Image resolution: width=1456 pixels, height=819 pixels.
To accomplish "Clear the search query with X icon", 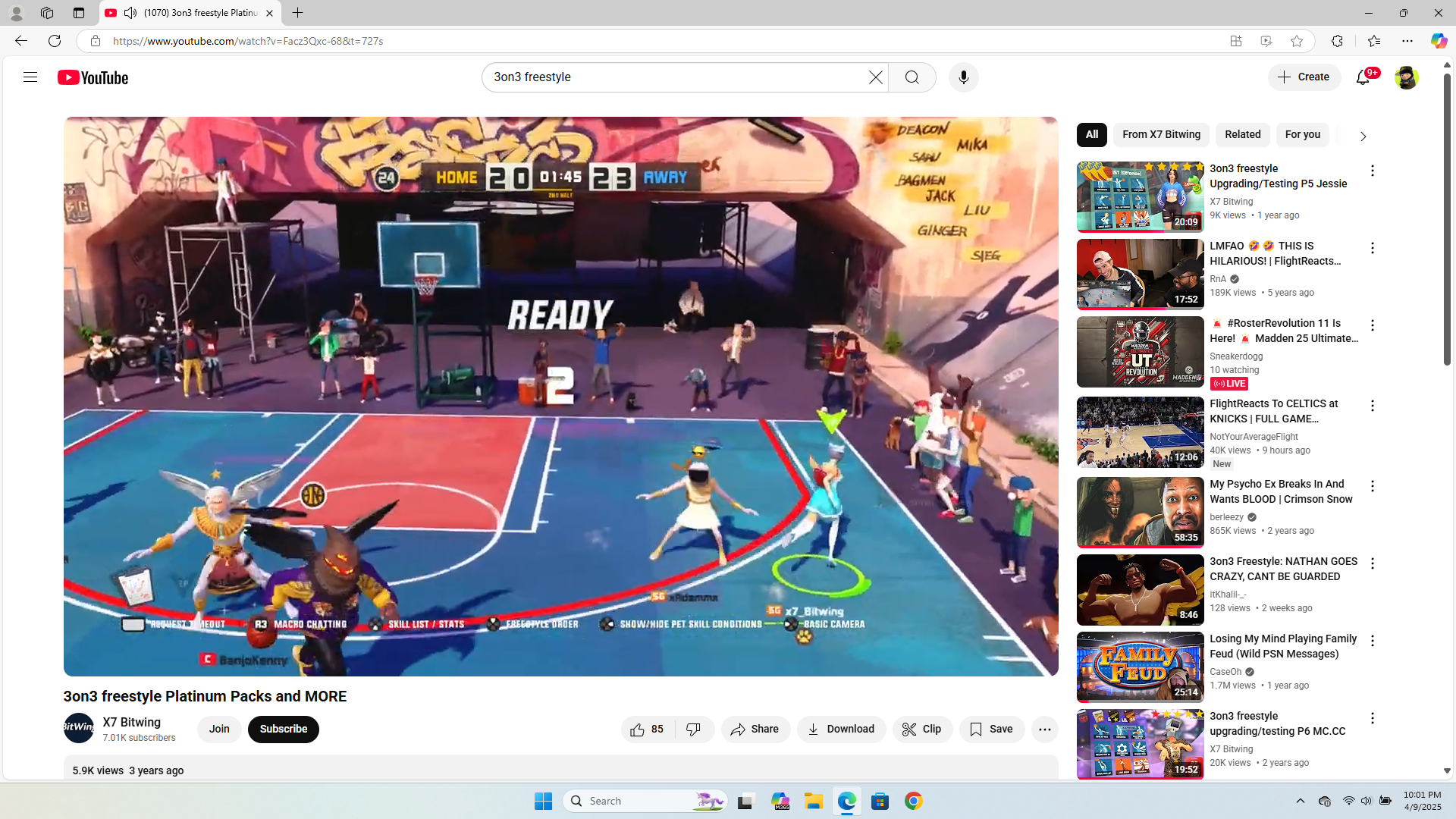I will click(875, 77).
